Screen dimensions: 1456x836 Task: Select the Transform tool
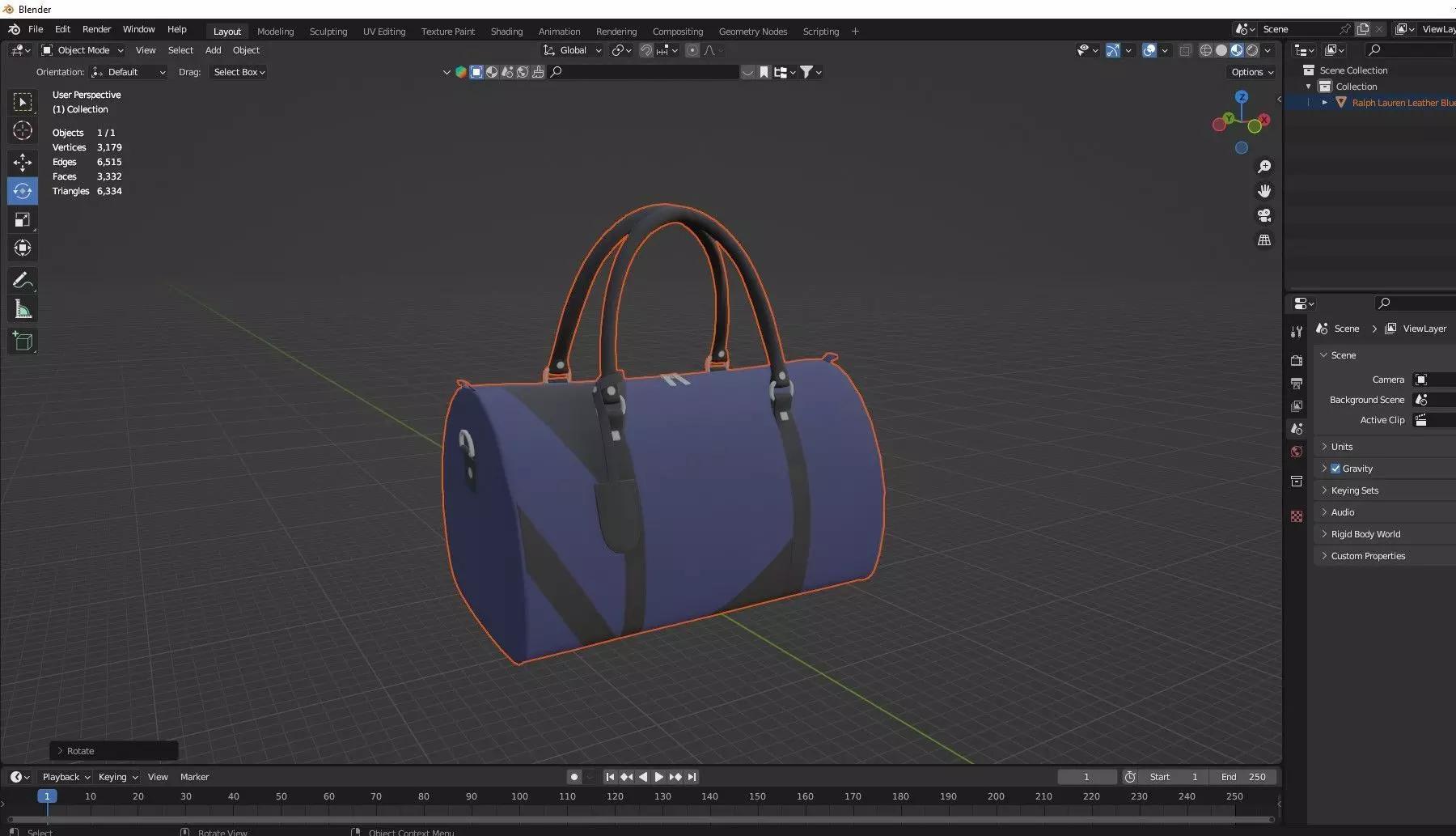pos(23,248)
